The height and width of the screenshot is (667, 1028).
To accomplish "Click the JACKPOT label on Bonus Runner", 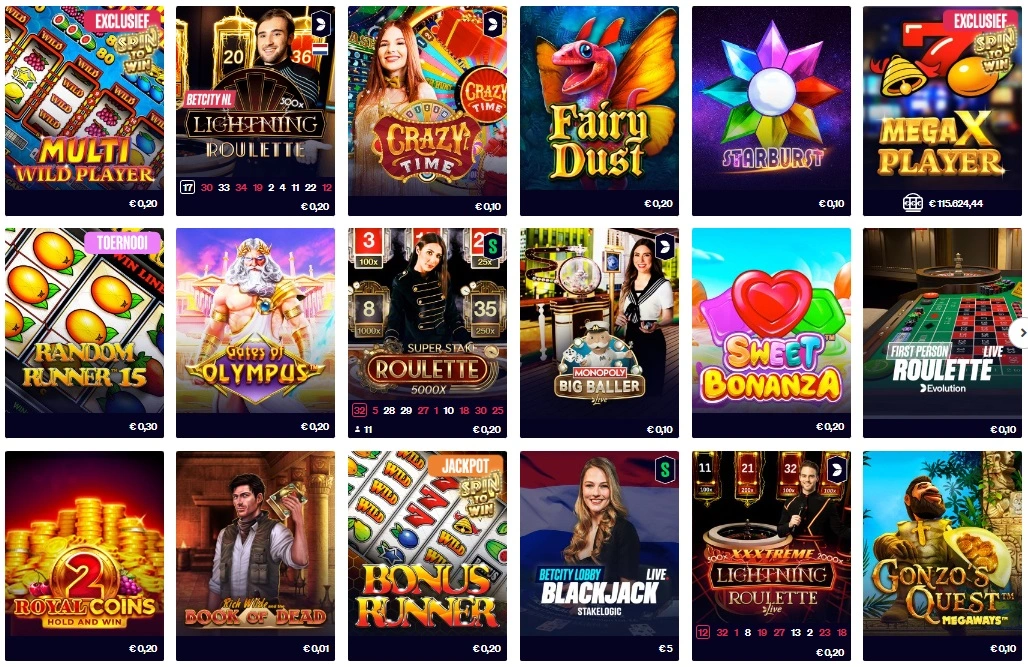I will coord(465,466).
